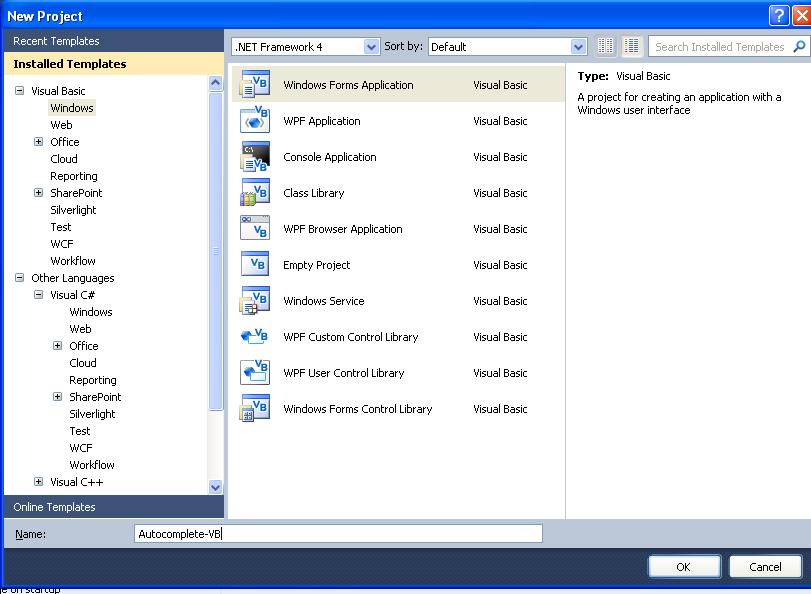Image resolution: width=811 pixels, height=594 pixels.
Task: Click the WPF Application template icon
Action: click(254, 121)
